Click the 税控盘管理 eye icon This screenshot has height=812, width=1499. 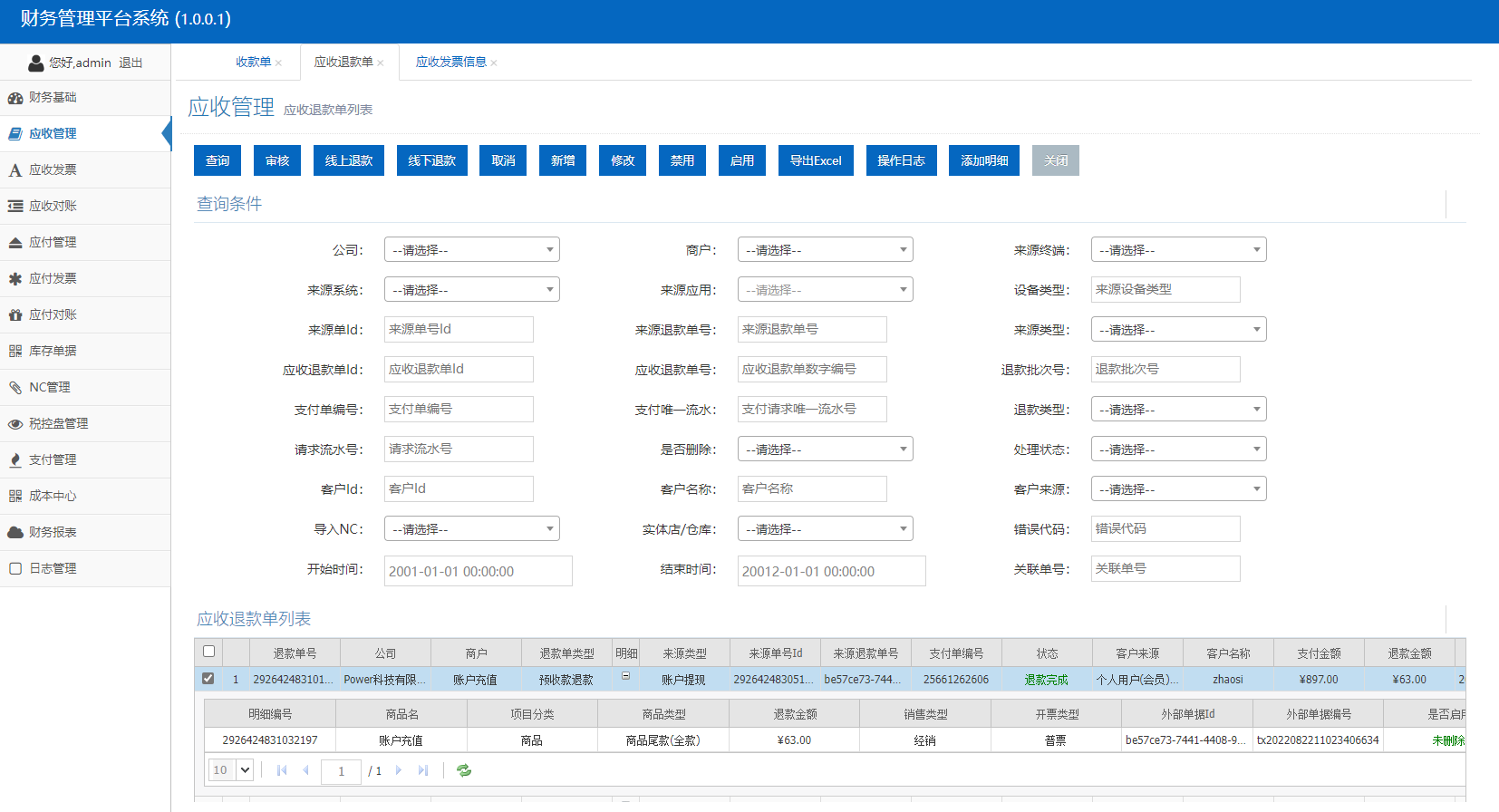tap(15, 424)
